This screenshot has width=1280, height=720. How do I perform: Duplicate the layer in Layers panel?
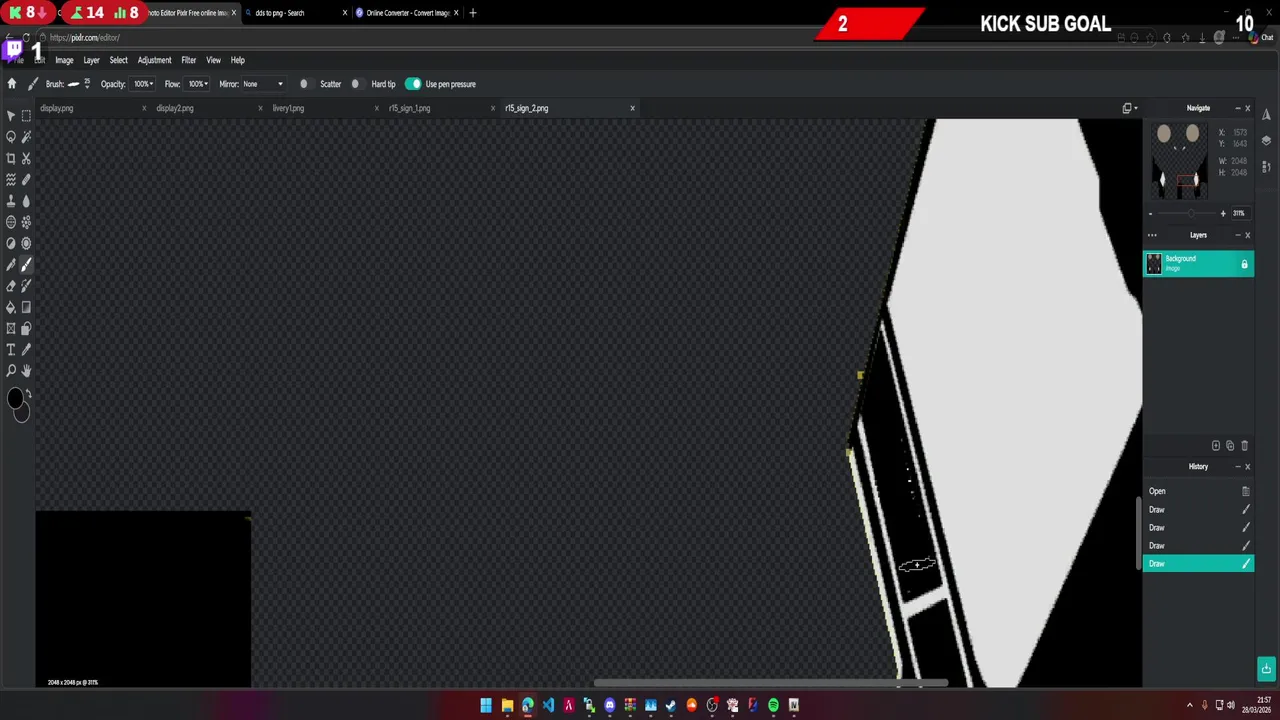pos(1230,446)
